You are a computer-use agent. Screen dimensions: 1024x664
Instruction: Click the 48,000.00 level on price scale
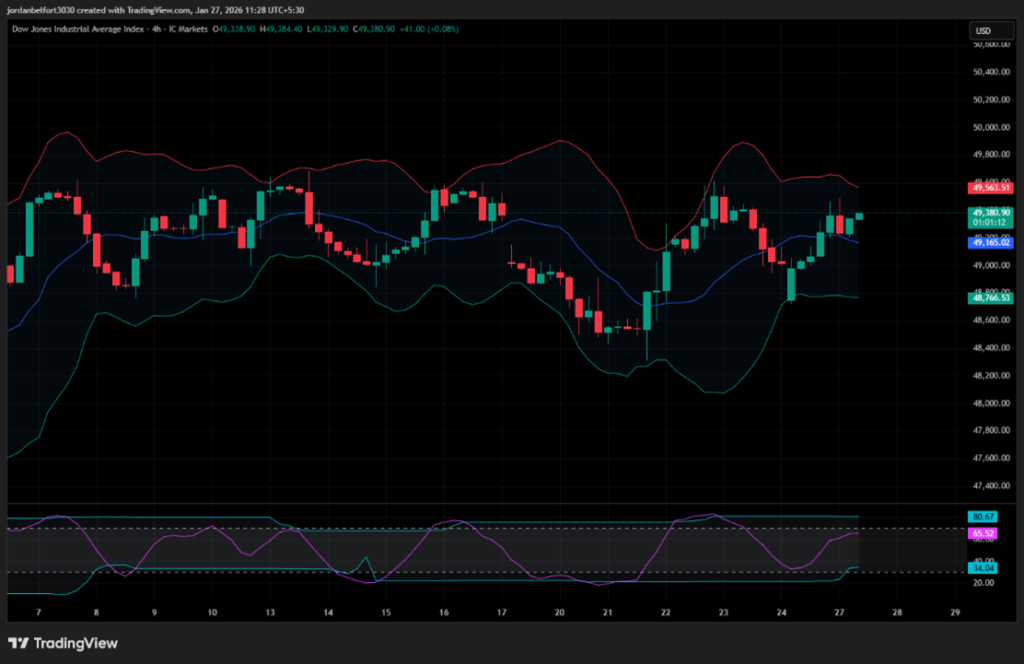[991, 403]
